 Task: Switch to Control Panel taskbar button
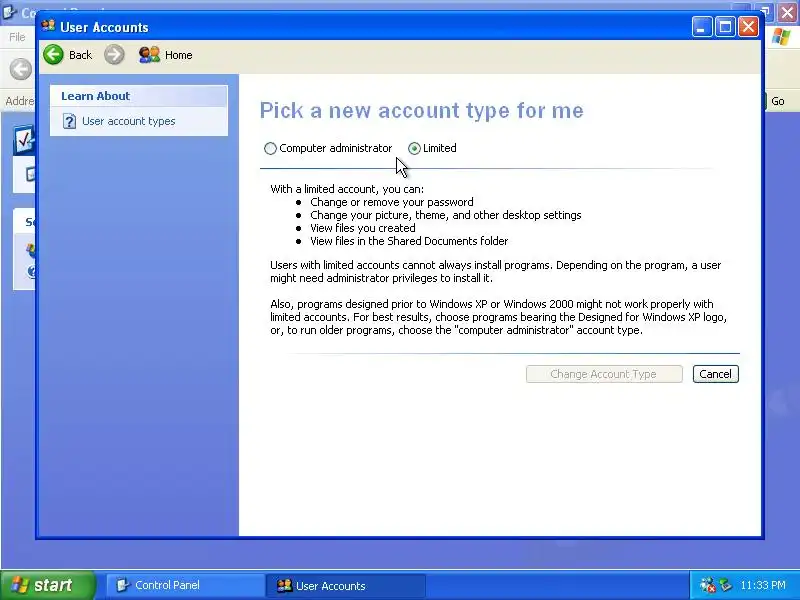(185, 585)
